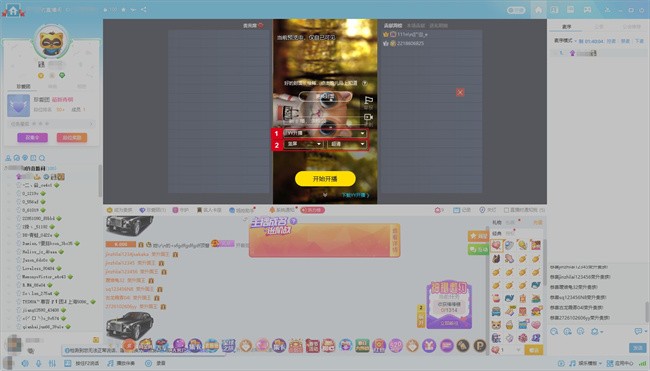Select the cat face gift icon

[x=496, y=325]
